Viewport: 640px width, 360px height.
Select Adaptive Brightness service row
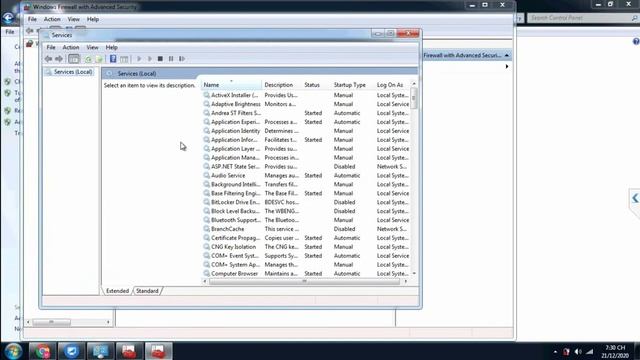(x=307, y=104)
